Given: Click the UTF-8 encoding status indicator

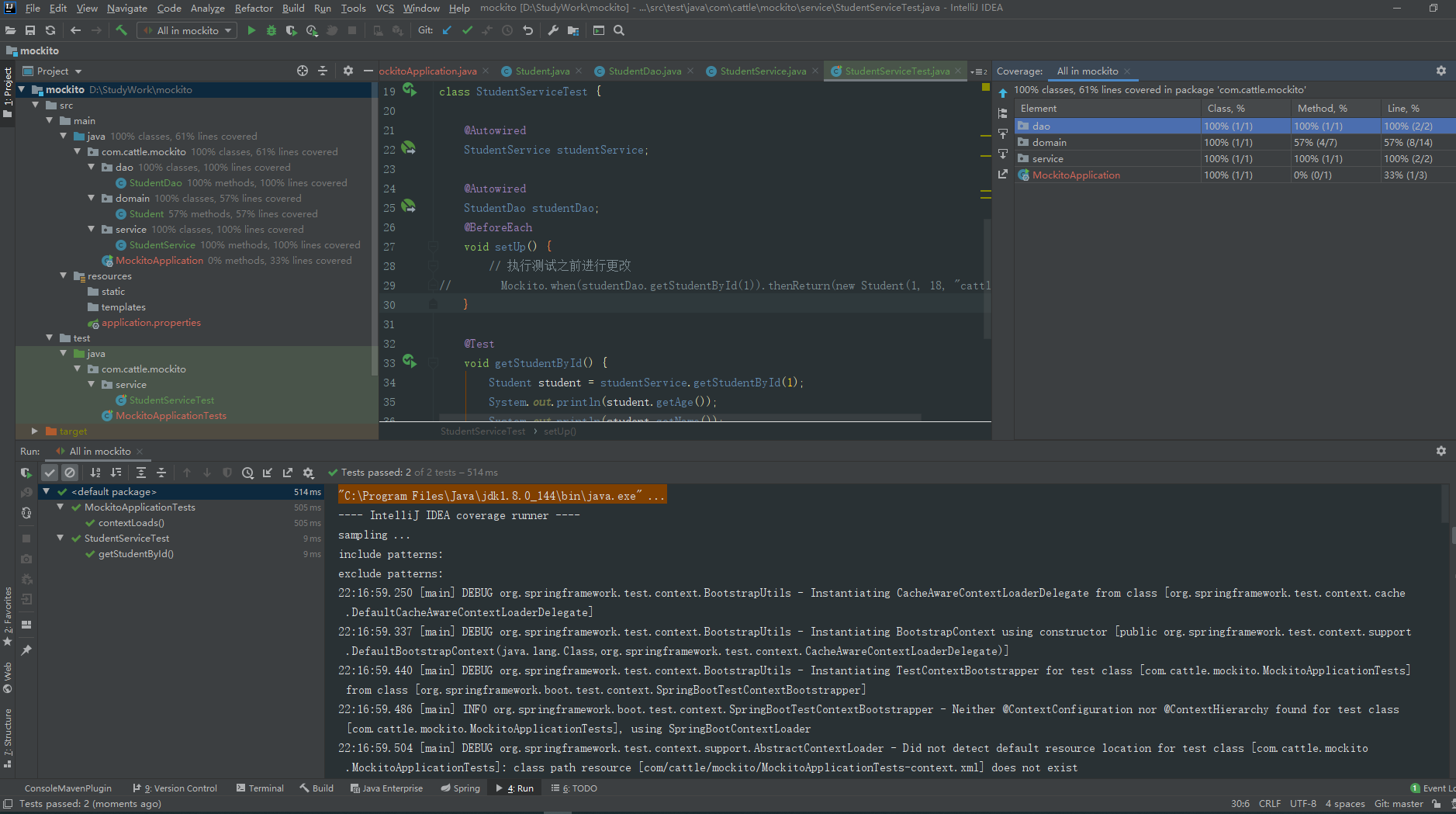Looking at the screenshot, I should (1303, 804).
